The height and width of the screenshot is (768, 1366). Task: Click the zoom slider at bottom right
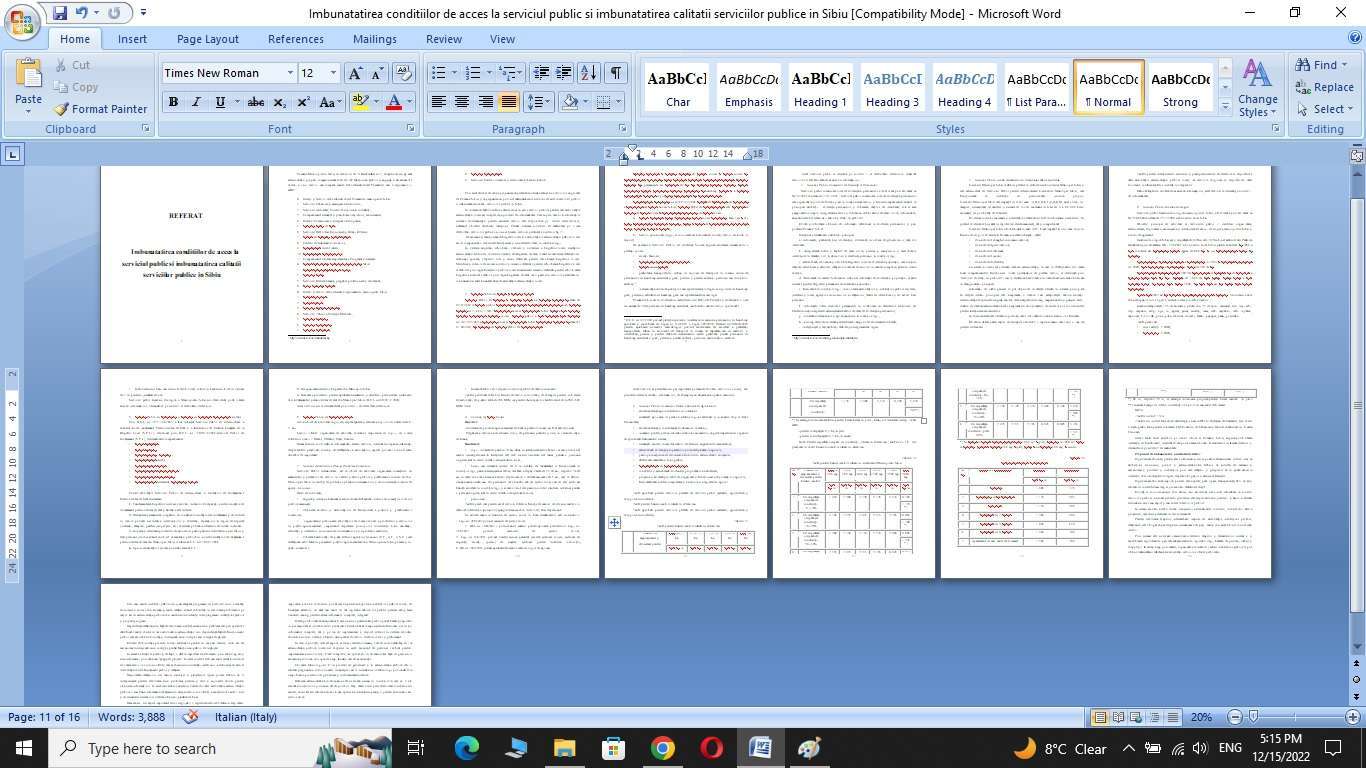pos(1254,717)
